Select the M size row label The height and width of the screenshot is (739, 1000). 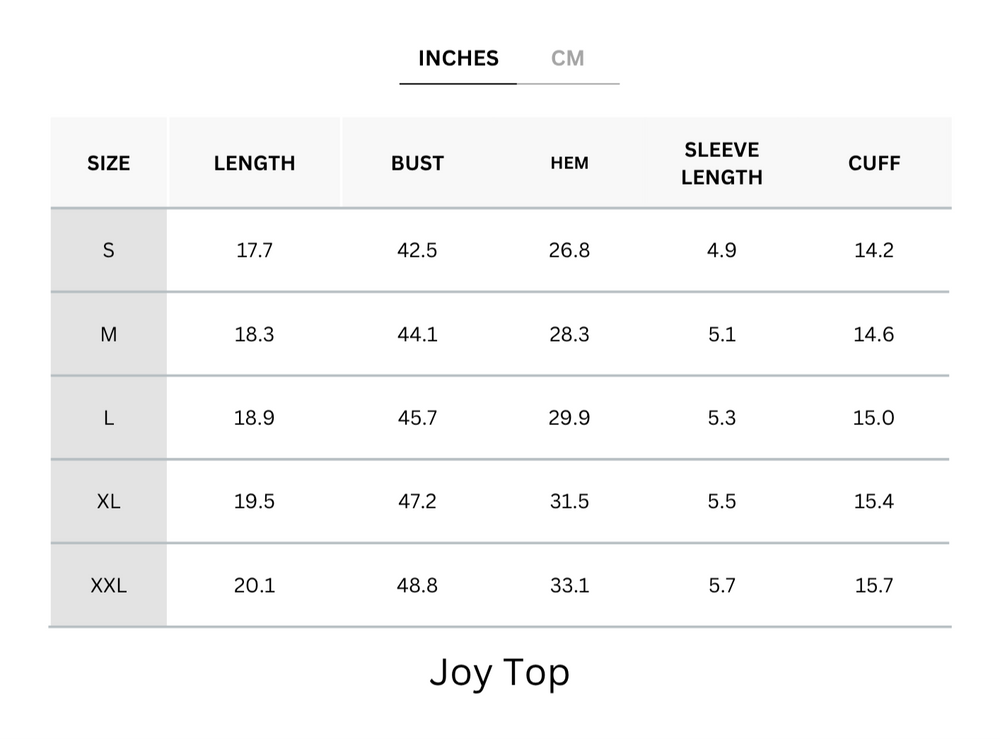coord(109,334)
